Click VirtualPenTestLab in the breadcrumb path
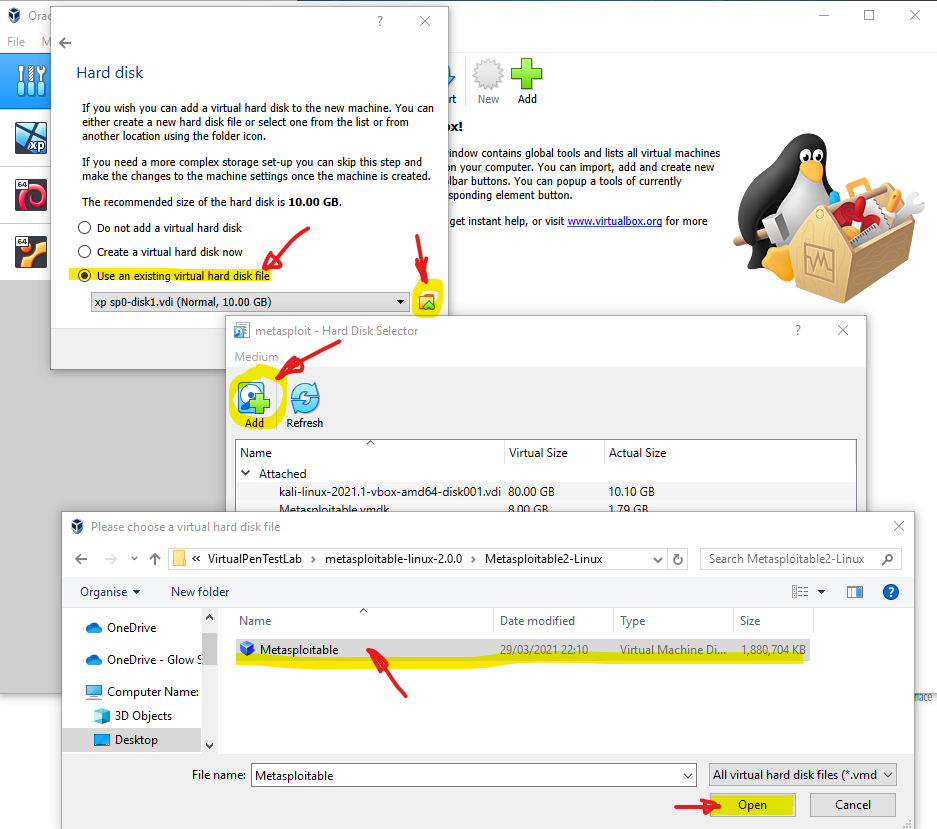This screenshot has height=829, width=937. click(255, 559)
